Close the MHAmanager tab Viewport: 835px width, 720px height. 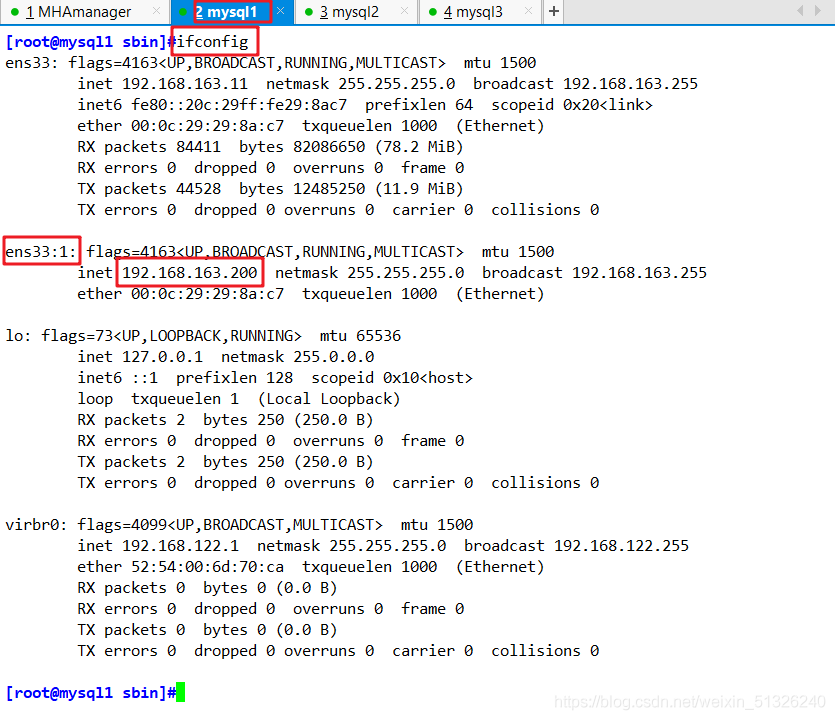coord(156,11)
